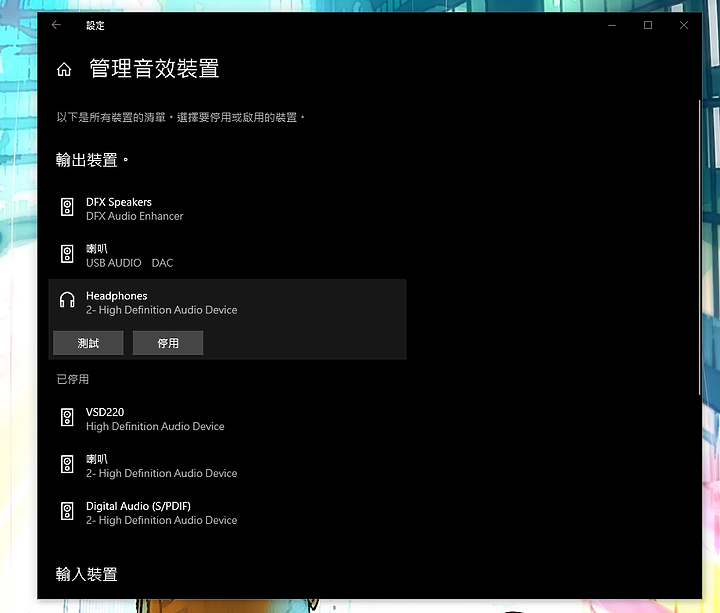Maximize the Settings window
Image resolution: width=720 pixels, height=613 pixels.
click(x=648, y=25)
